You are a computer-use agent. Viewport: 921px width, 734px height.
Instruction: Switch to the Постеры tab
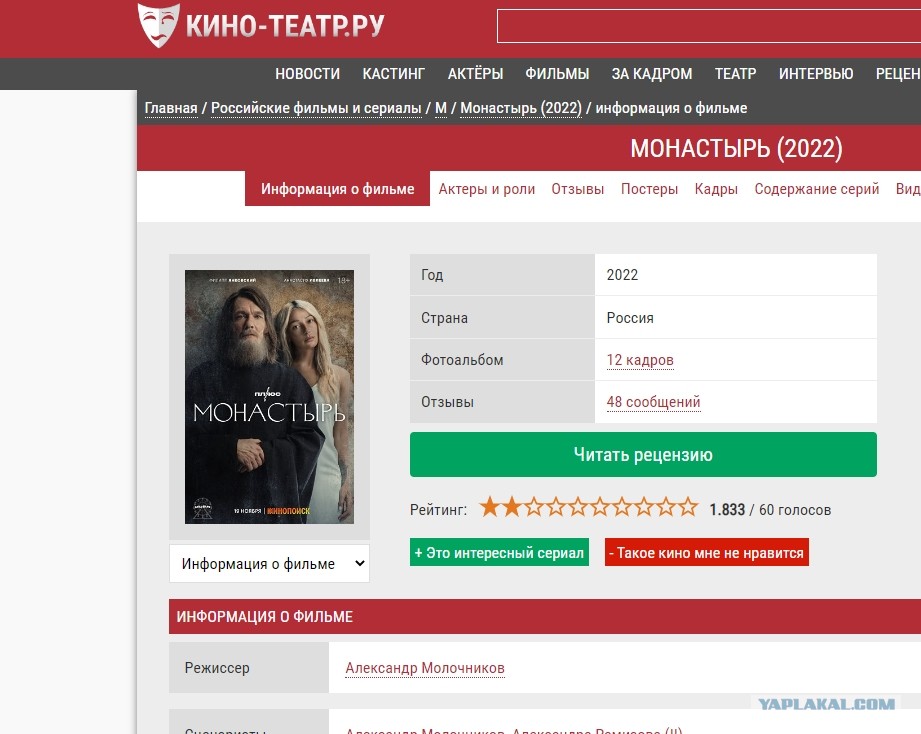pos(649,189)
